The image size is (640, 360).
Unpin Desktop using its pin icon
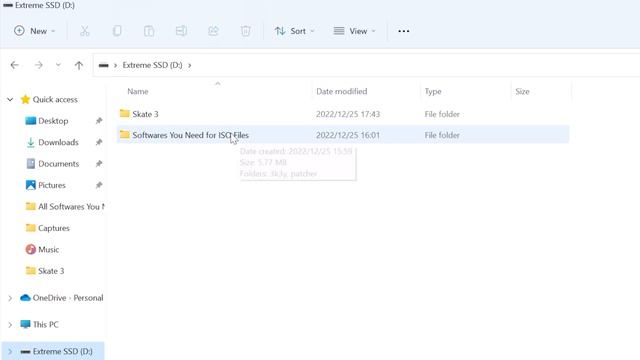point(99,121)
